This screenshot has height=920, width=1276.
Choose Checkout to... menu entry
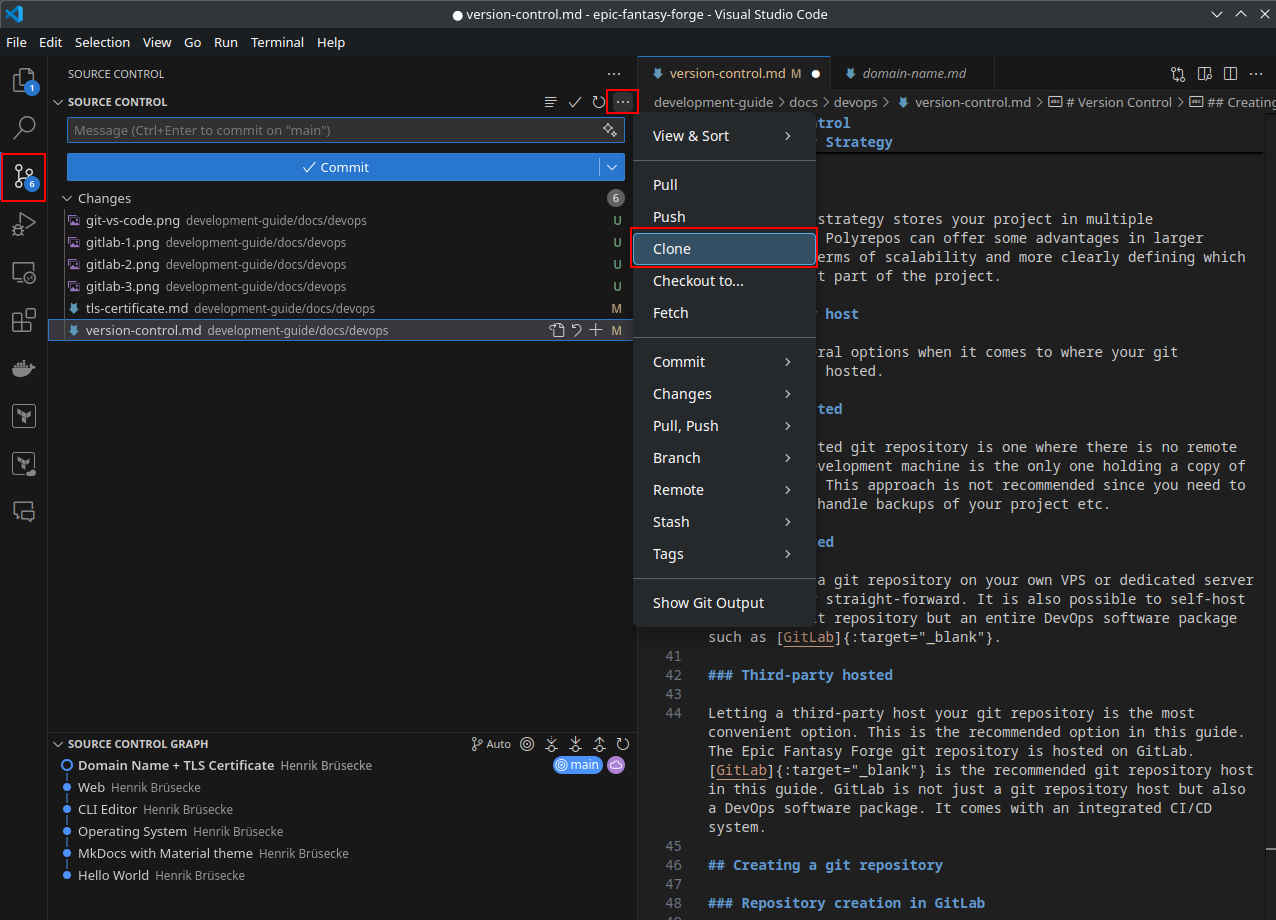pos(724,281)
